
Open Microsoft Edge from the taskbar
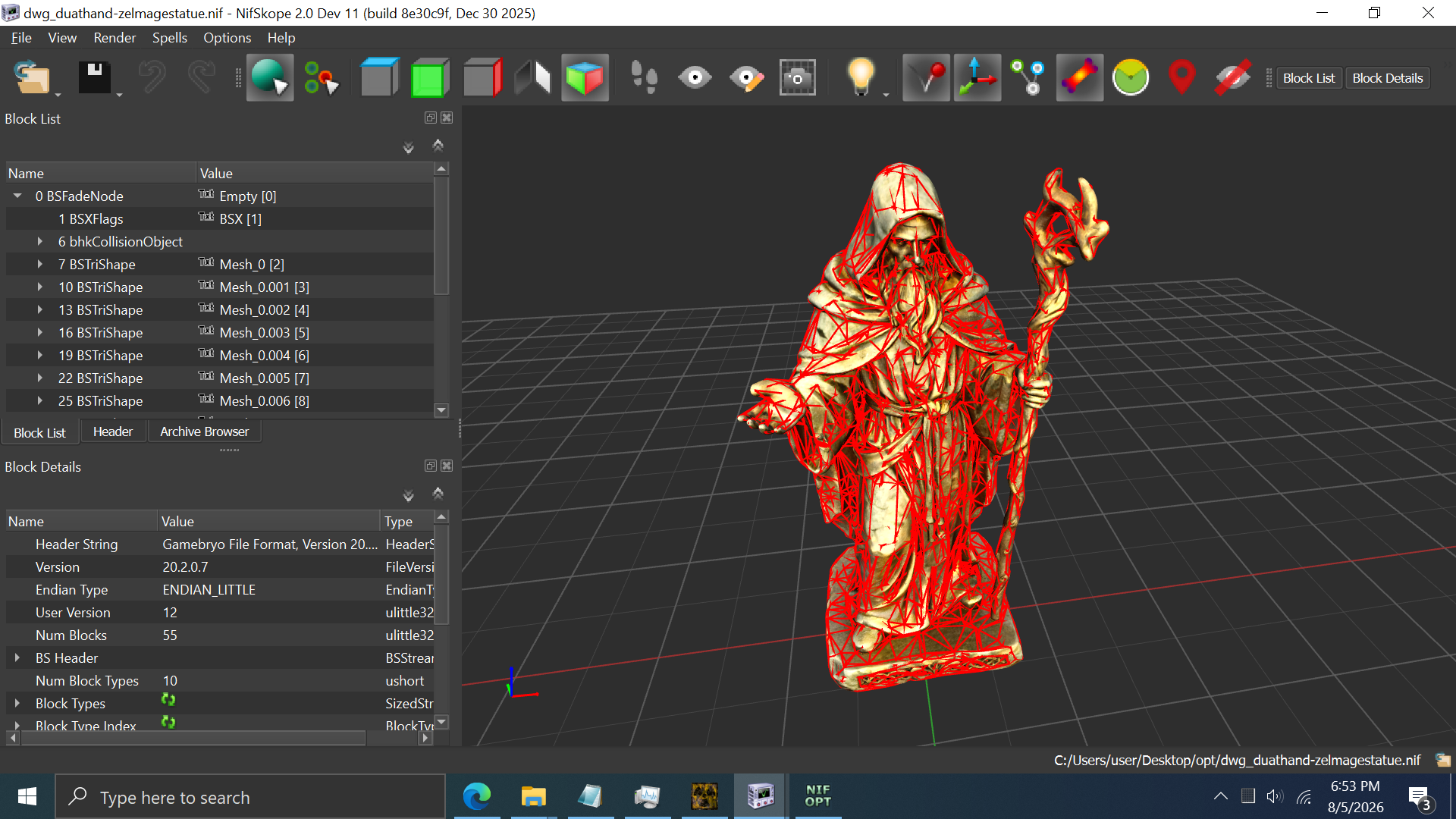(x=477, y=796)
